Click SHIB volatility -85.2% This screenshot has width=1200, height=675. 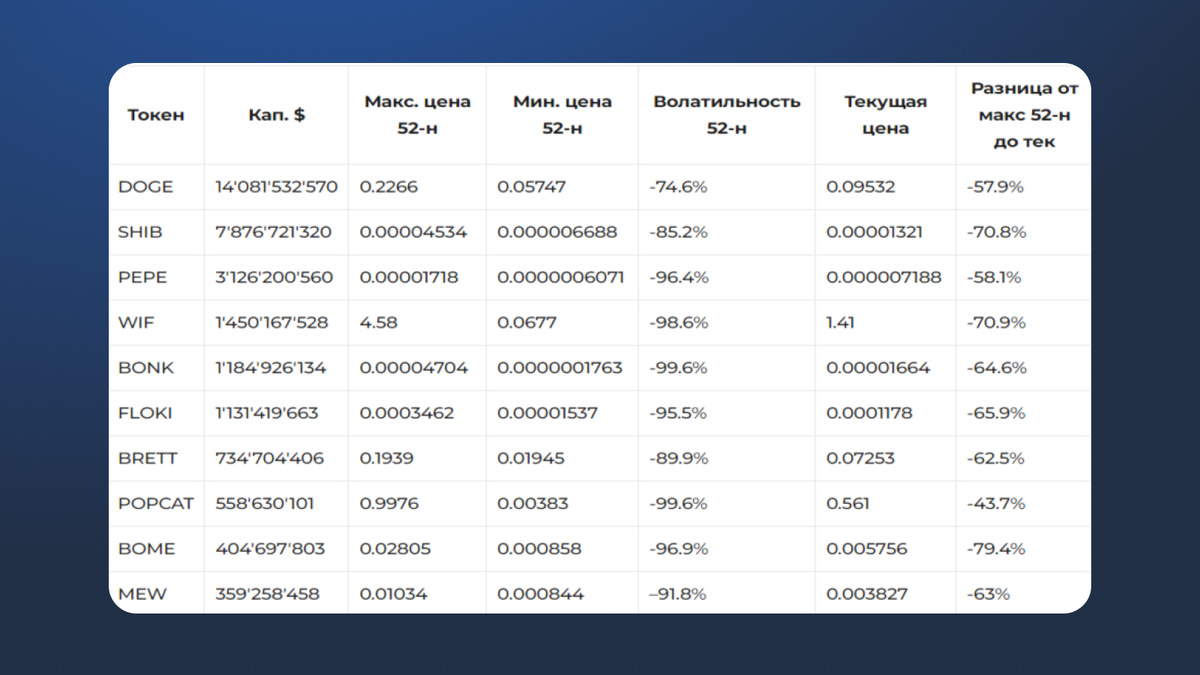point(677,232)
